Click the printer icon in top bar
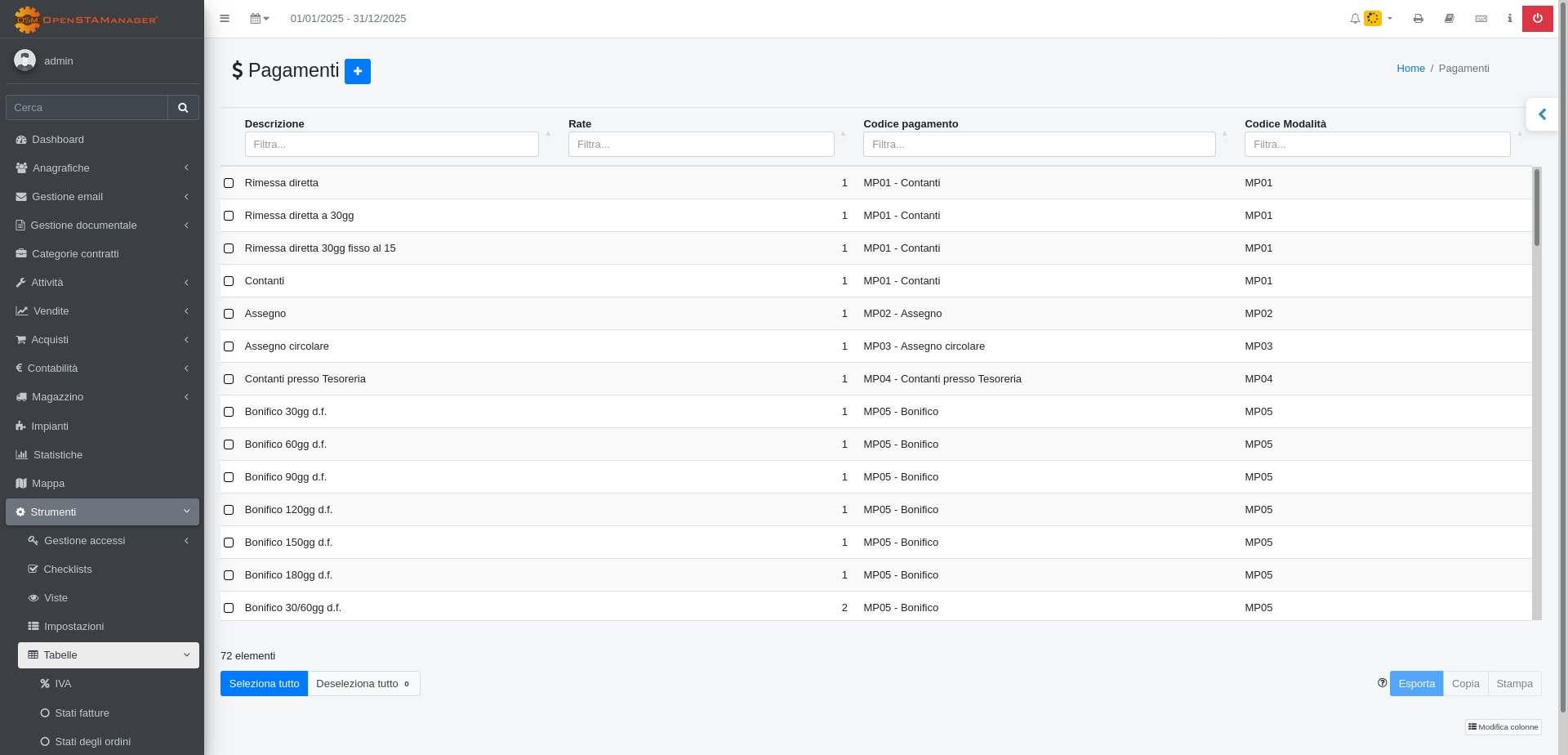The width and height of the screenshot is (1568, 755). [x=1419, y=19]
